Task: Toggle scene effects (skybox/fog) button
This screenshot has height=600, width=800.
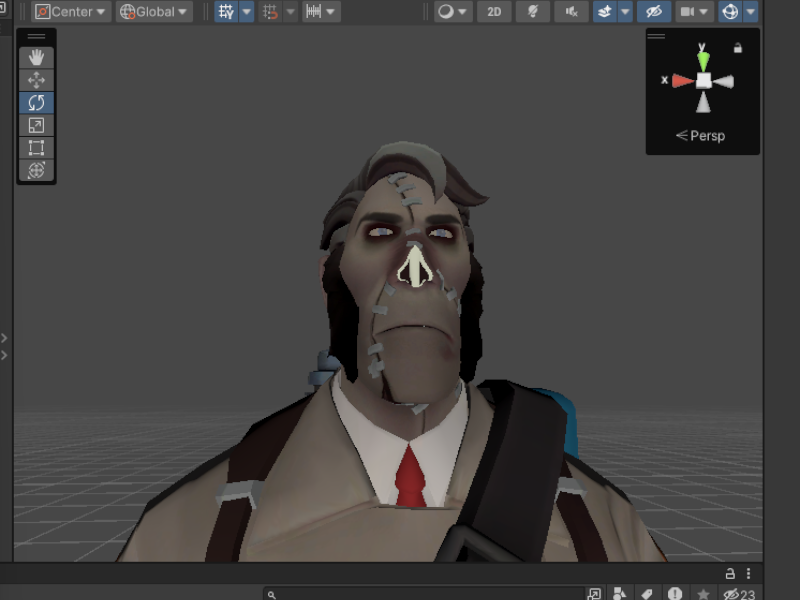Action: tap(605, 12)
